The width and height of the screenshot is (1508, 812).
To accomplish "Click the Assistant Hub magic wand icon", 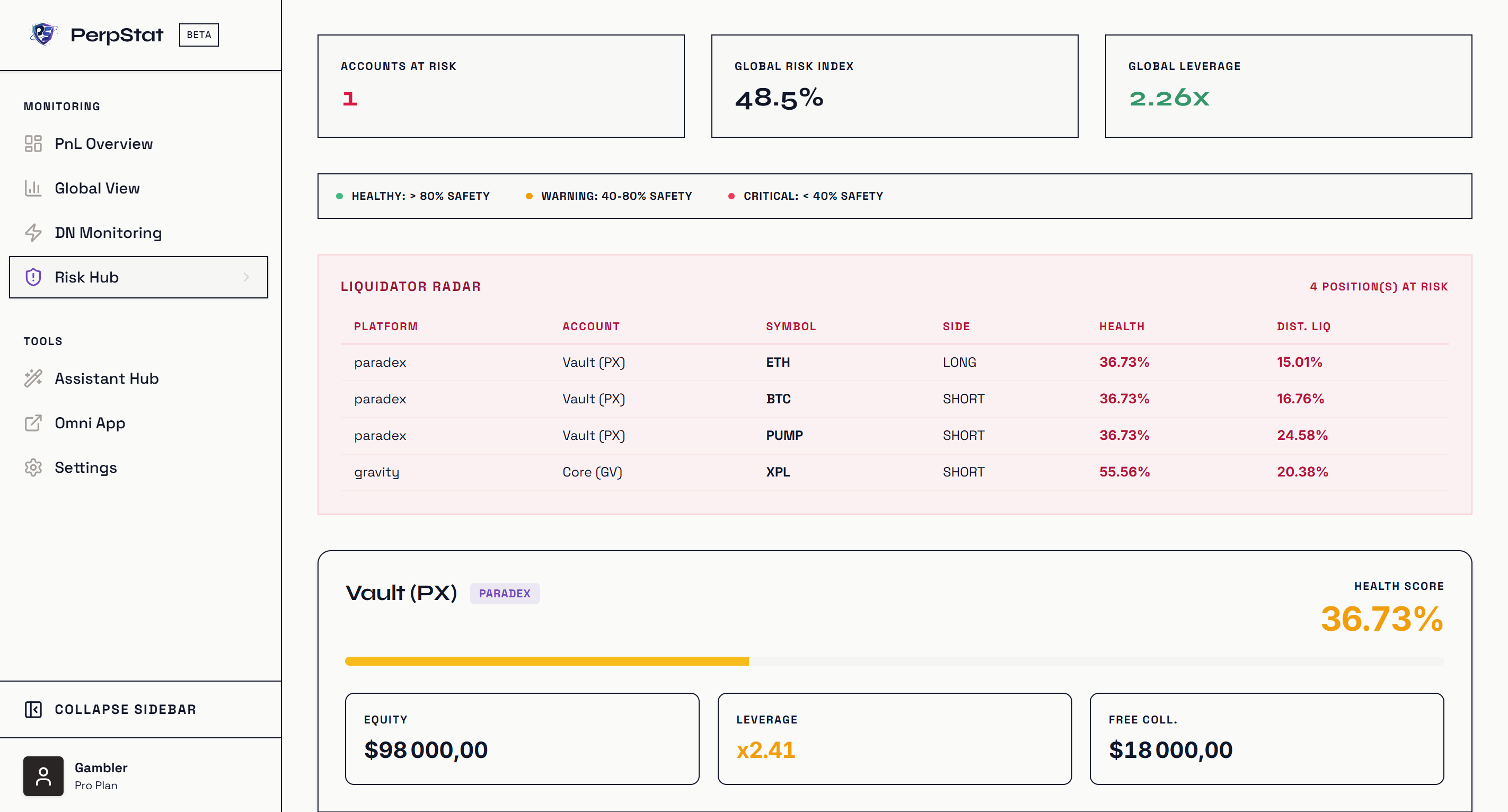I will tap(33, 378).
